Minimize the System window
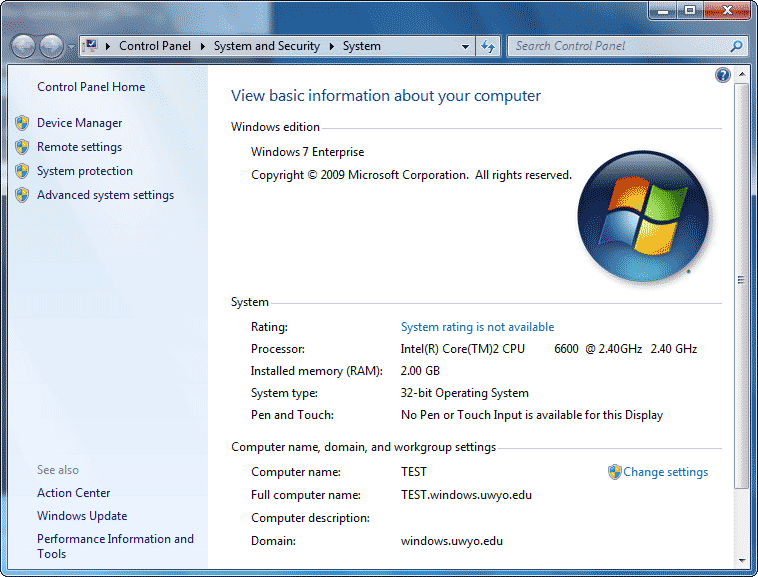 663,11
